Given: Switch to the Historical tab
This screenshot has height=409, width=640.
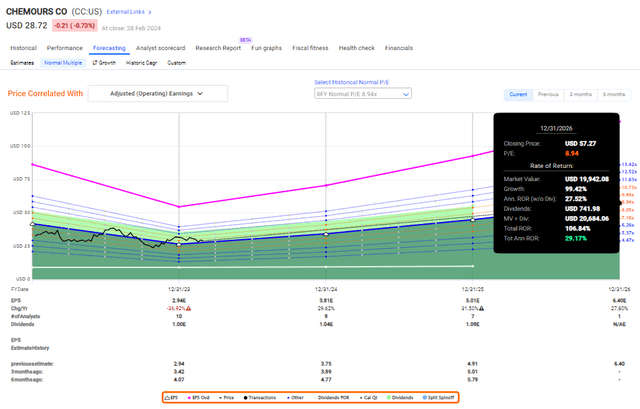Looking at the screenshot, I should point(23,48).
